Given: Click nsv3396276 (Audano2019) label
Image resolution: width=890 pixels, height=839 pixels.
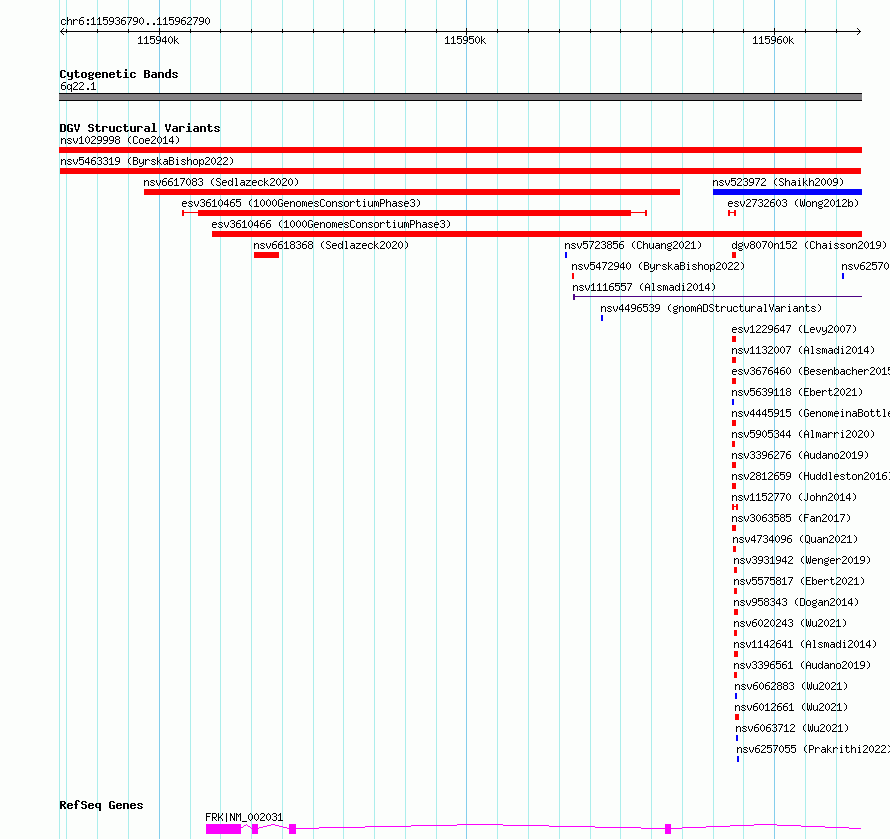Looking at the screenshot, I should (x=800, y=455).
